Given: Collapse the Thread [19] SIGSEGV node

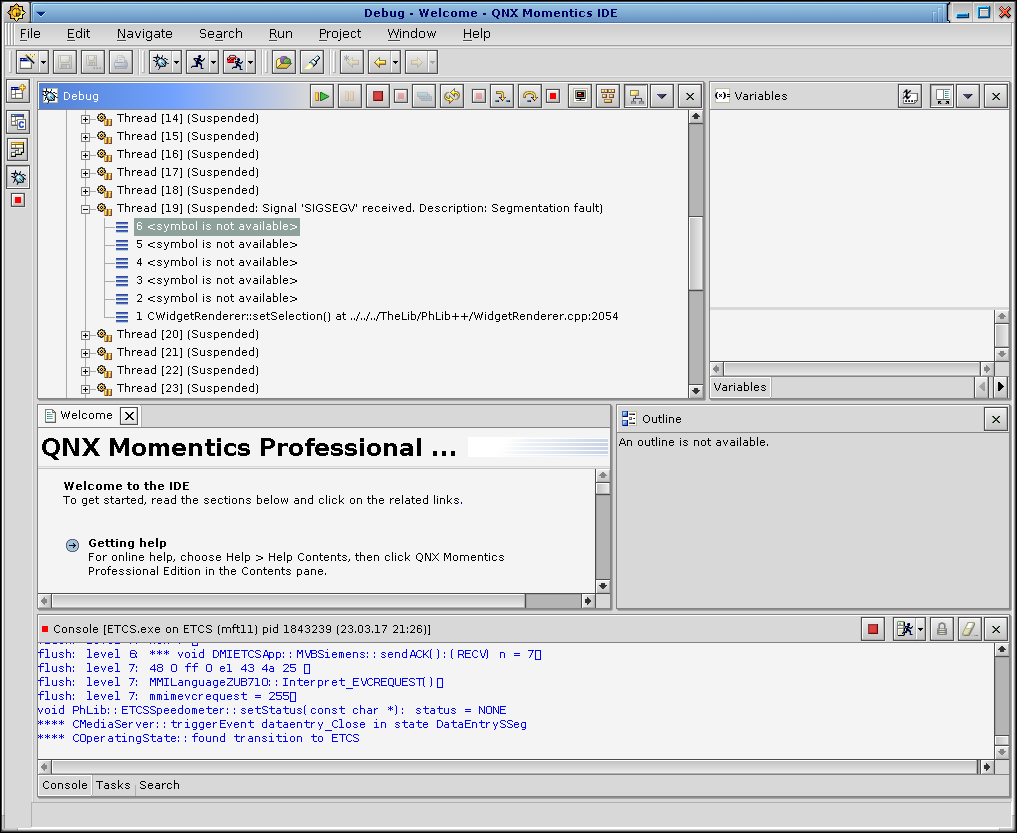Looking at the screenshot, I should (x=86, y=209).
